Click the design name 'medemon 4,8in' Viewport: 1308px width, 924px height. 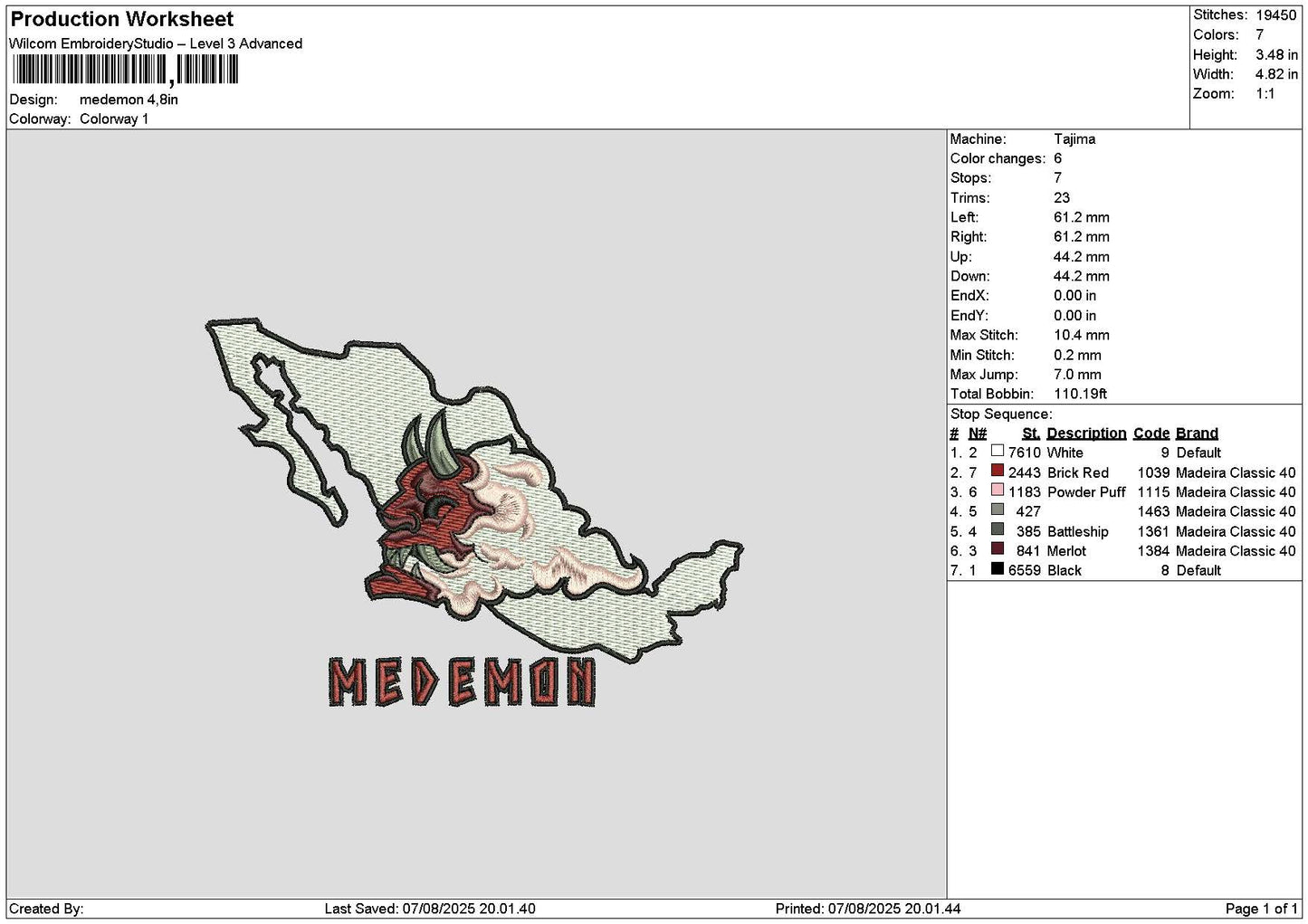click(129, 100)
